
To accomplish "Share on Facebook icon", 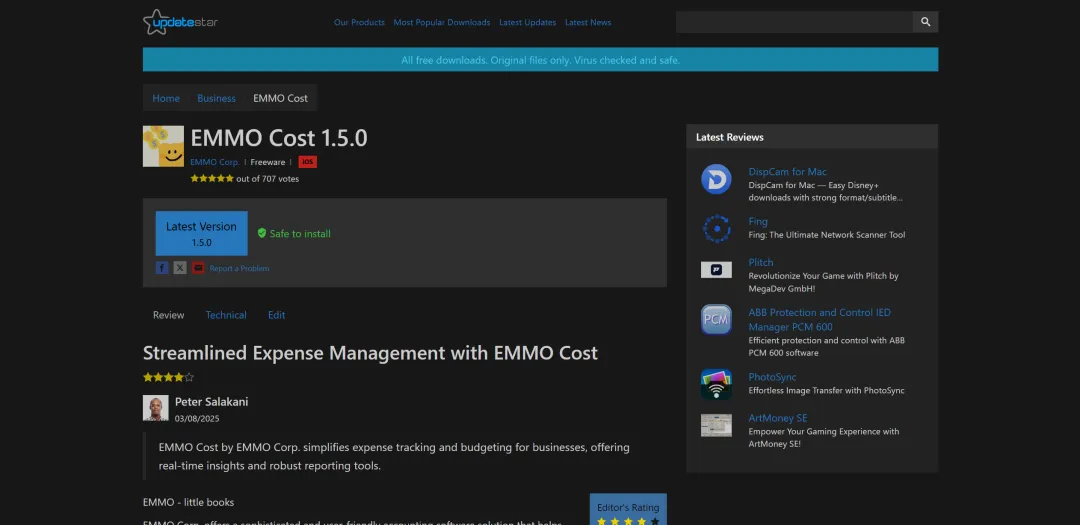I will point(162,268).
